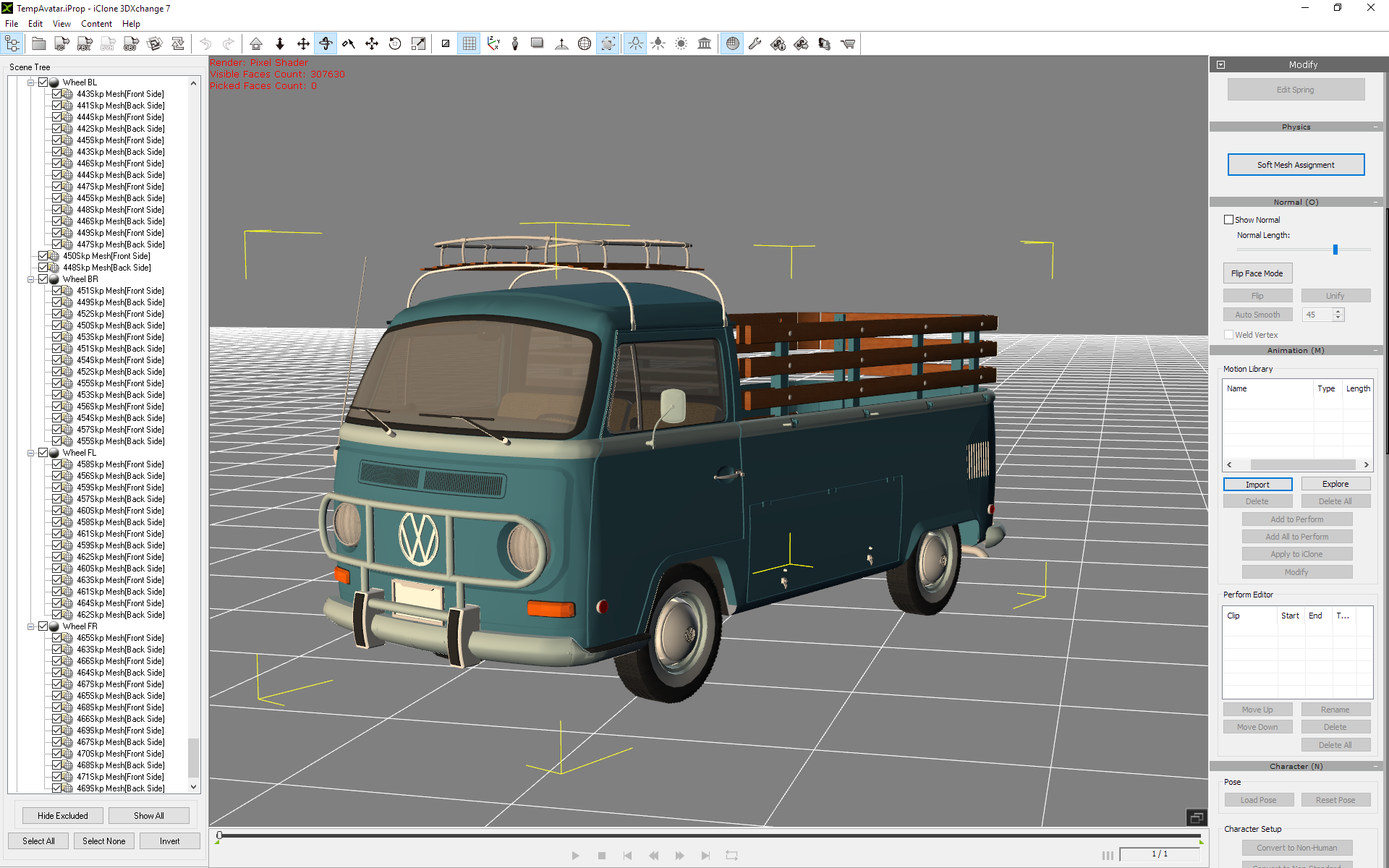Uncheck 450Skp Mesh[Front Side] checkbox
The image size is (1389, 868).
[43, 256]
